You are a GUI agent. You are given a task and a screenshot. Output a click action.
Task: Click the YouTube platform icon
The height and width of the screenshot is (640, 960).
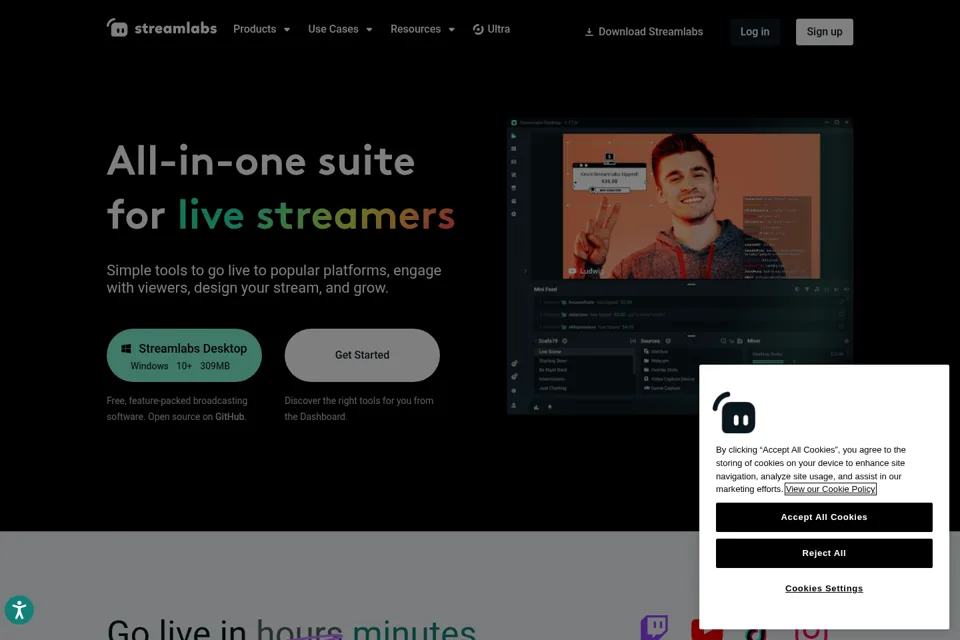pos(707,630)
